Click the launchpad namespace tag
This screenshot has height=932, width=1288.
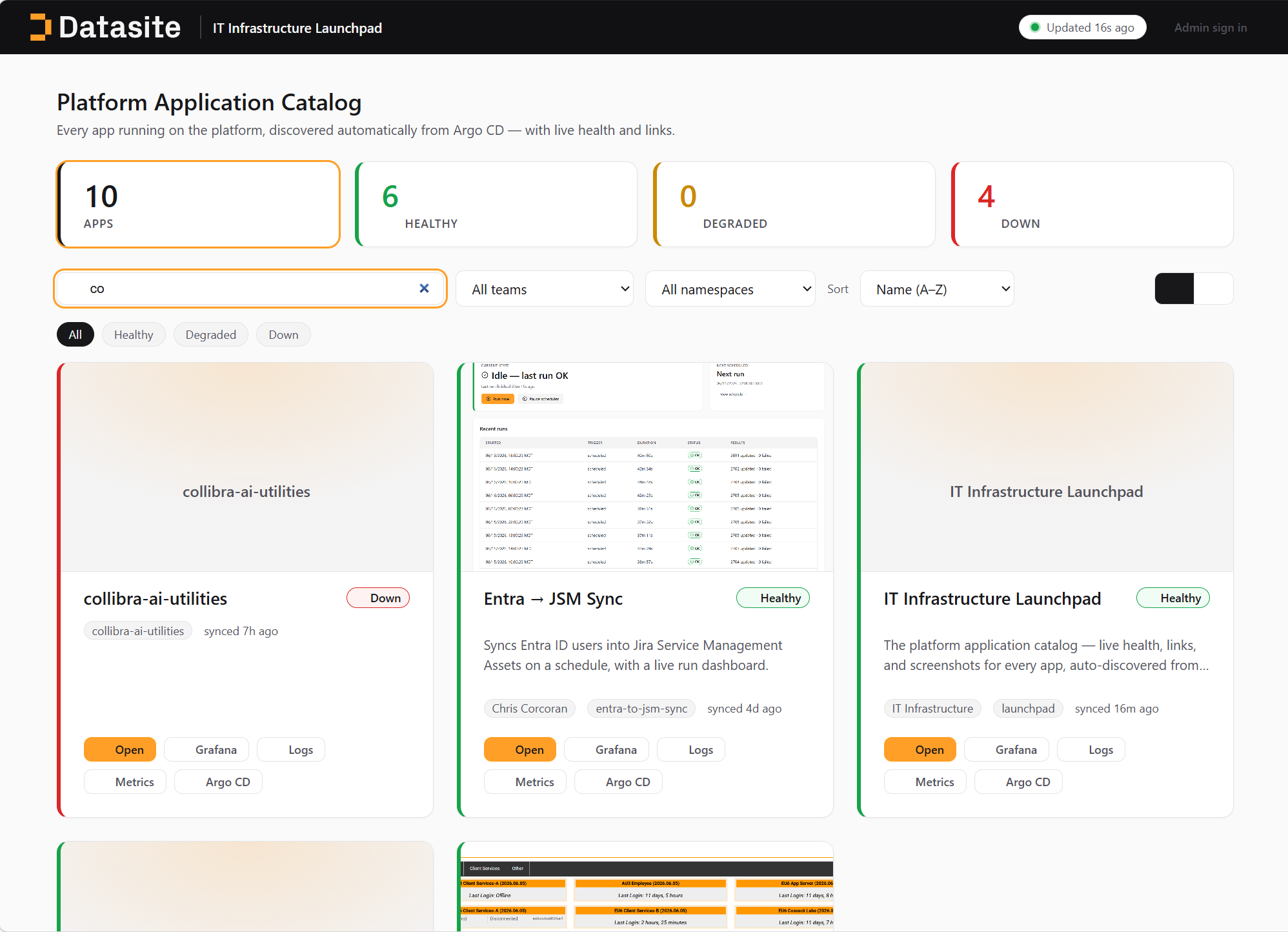click(1028, 708)
